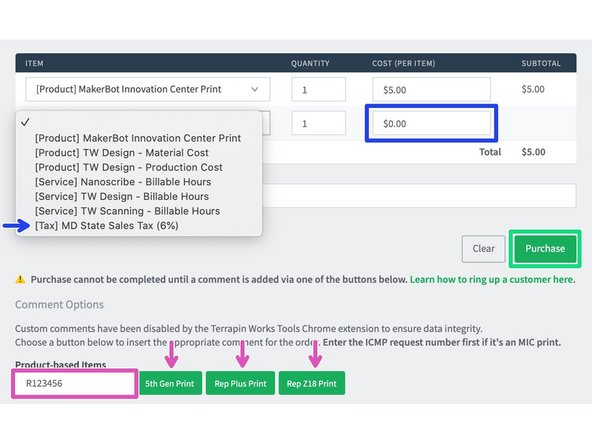The image size is (592, 444).
Task: Click the yellow warning icon
Action: point(20,280)
